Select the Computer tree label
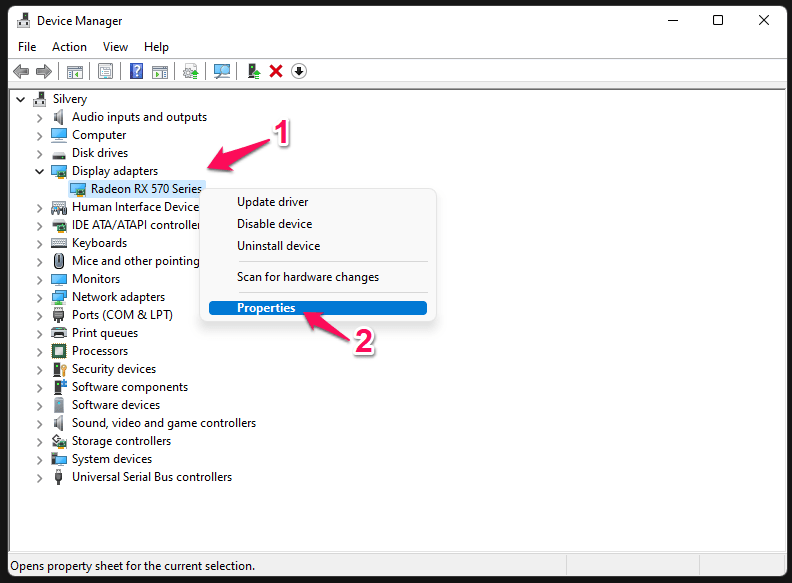The image size is (792, 583). pyautogui.click(x=99, y=135)
